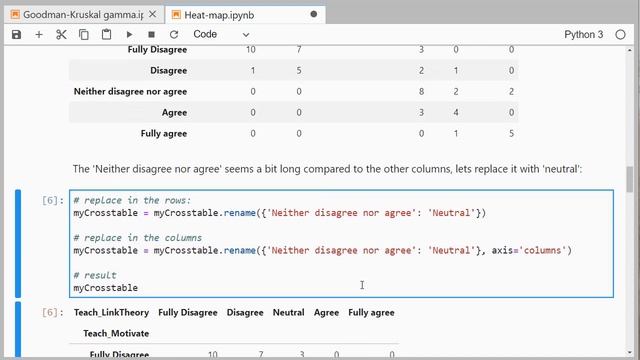Click the 'Fully agree' column header in output
Image resolution: width=640 pixels, height=360 pixels.
coord(371,313)
